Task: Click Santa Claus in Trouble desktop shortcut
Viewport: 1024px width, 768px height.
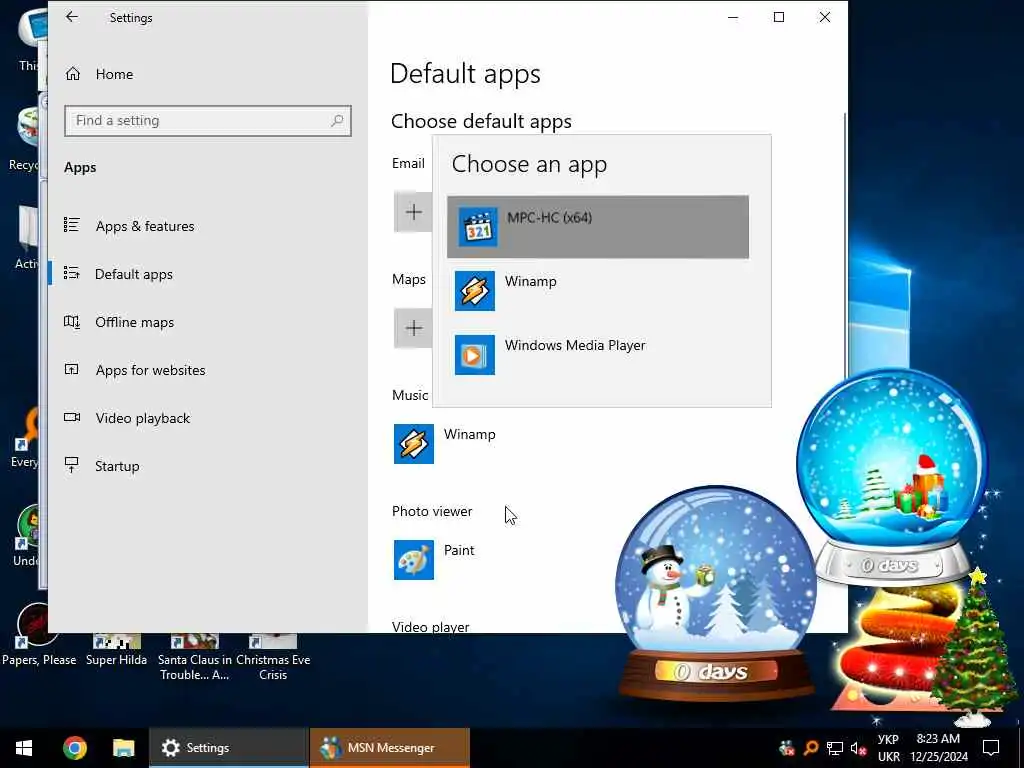Action: click(x=195, y=657)
